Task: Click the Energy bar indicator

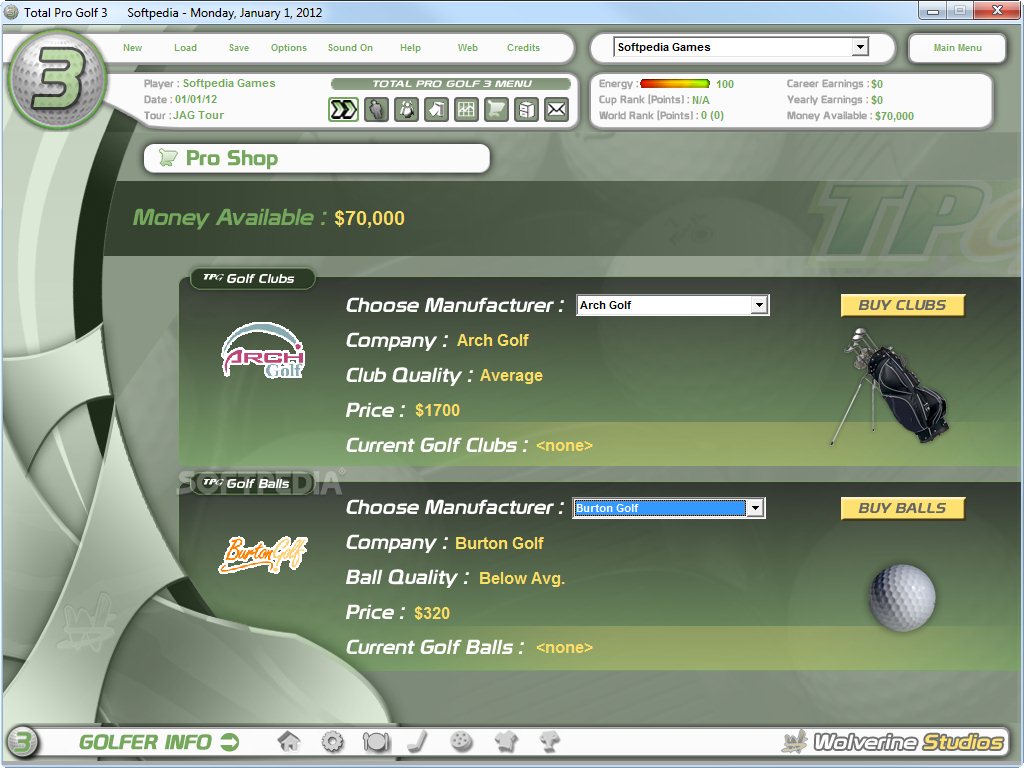Action: (675, 84)
